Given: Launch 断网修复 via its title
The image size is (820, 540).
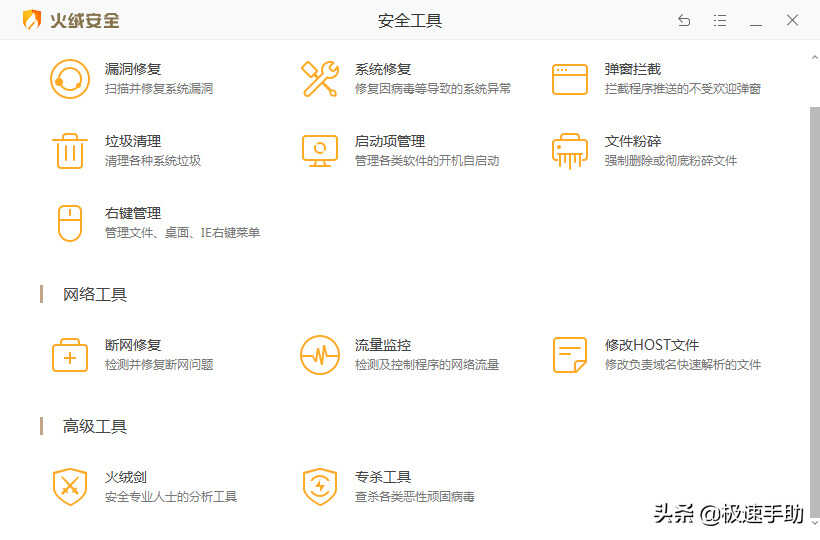Looking at the screenshot, I should [133, 345].
